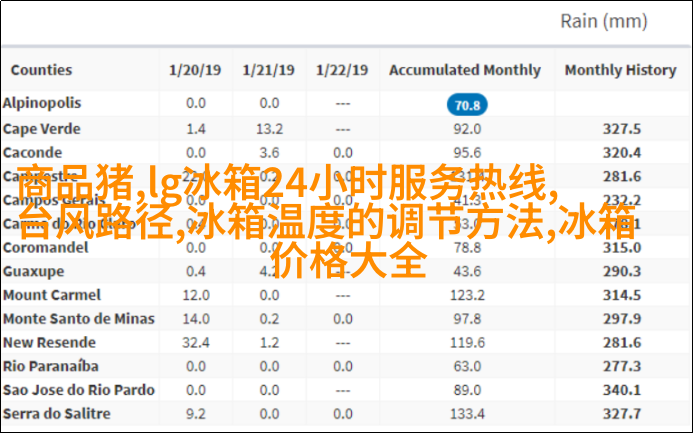The height and width of the screenshot is (434, 694).
Task: Click the 297.9 monthly history value
Action: click(x=622, y=319)
